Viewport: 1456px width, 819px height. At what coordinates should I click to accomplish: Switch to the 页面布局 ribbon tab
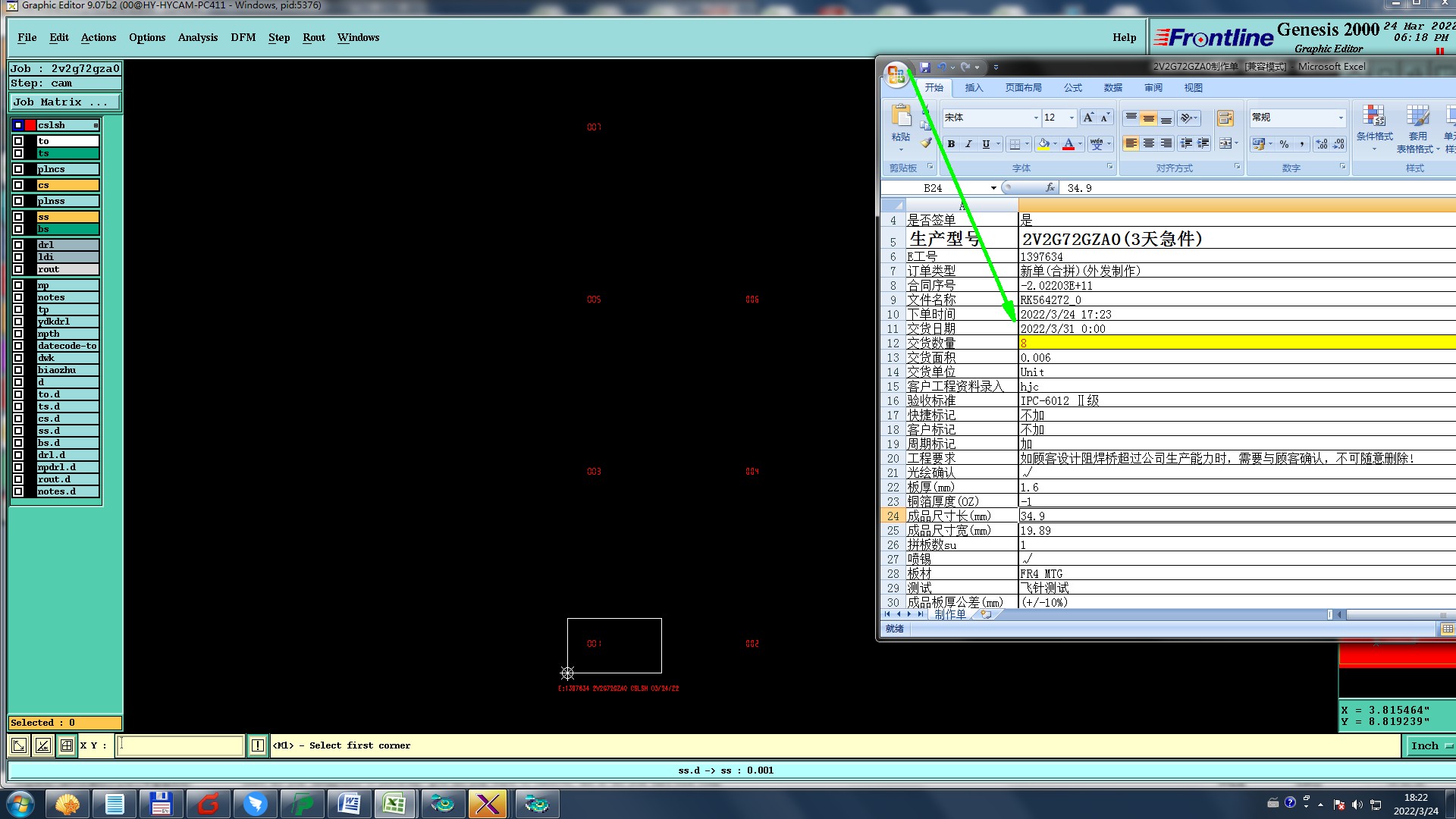[1023, 88]
